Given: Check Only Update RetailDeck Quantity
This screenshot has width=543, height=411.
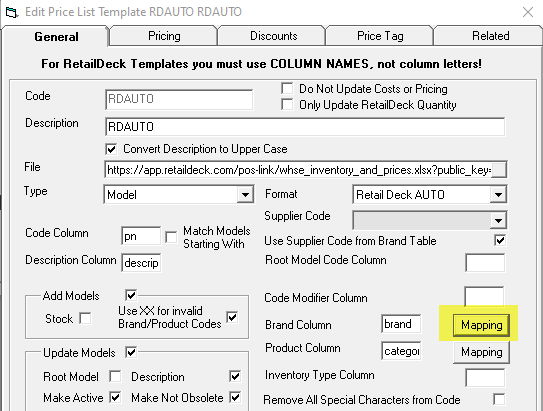Looking at the screenshot, I should pos(287,105).
